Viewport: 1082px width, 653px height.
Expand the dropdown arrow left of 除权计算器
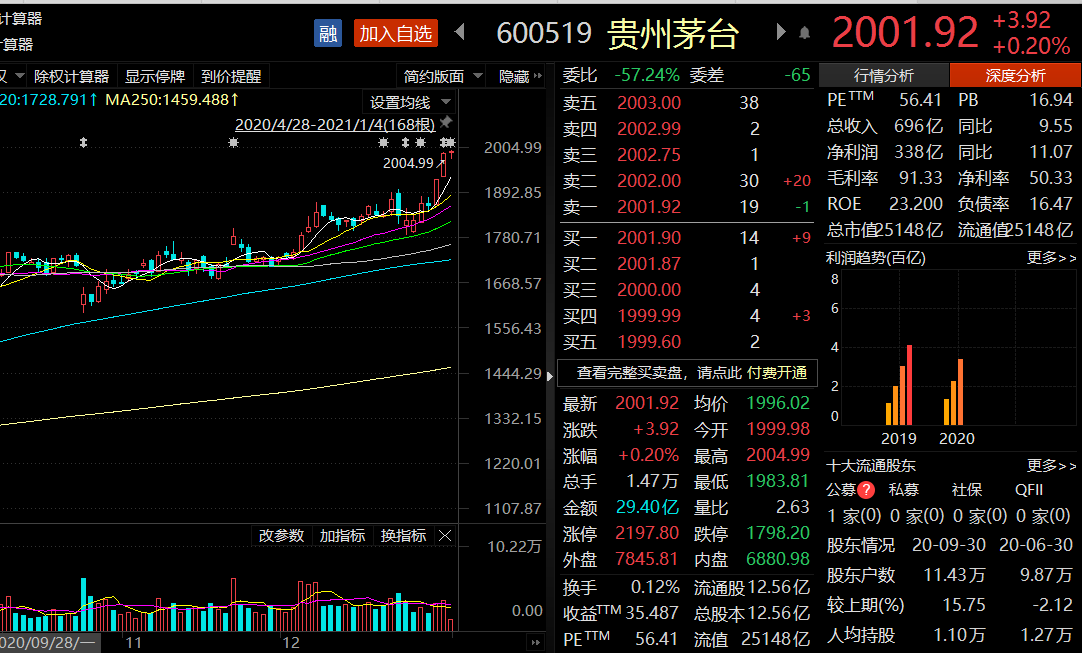[x=19, y=75]
